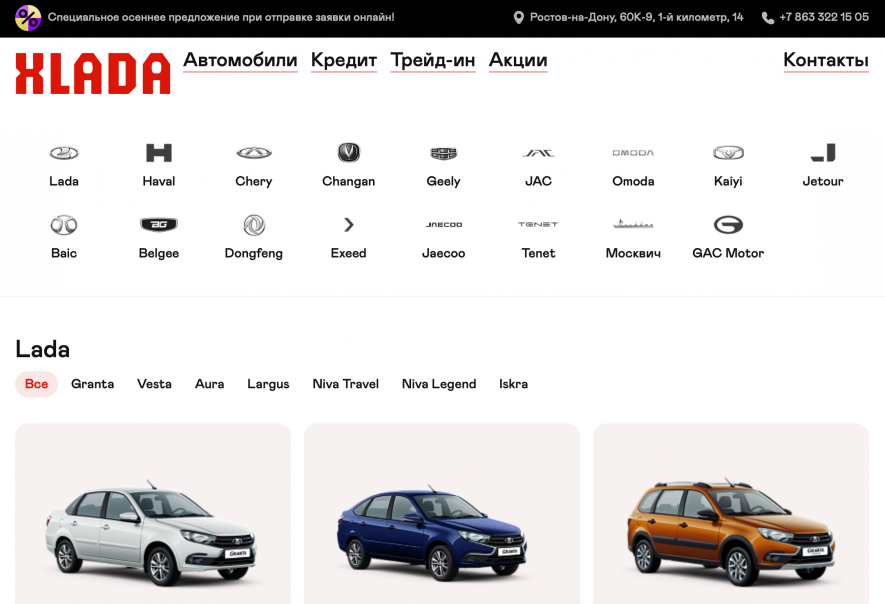The width and height of the screenshot is (885, 604).
Task: Open the Ростов-на-Дону address link
Action: coord(636,17)
